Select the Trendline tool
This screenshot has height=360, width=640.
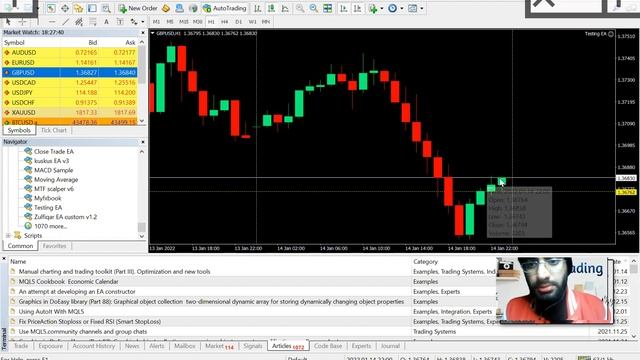(x=65, y=22)
